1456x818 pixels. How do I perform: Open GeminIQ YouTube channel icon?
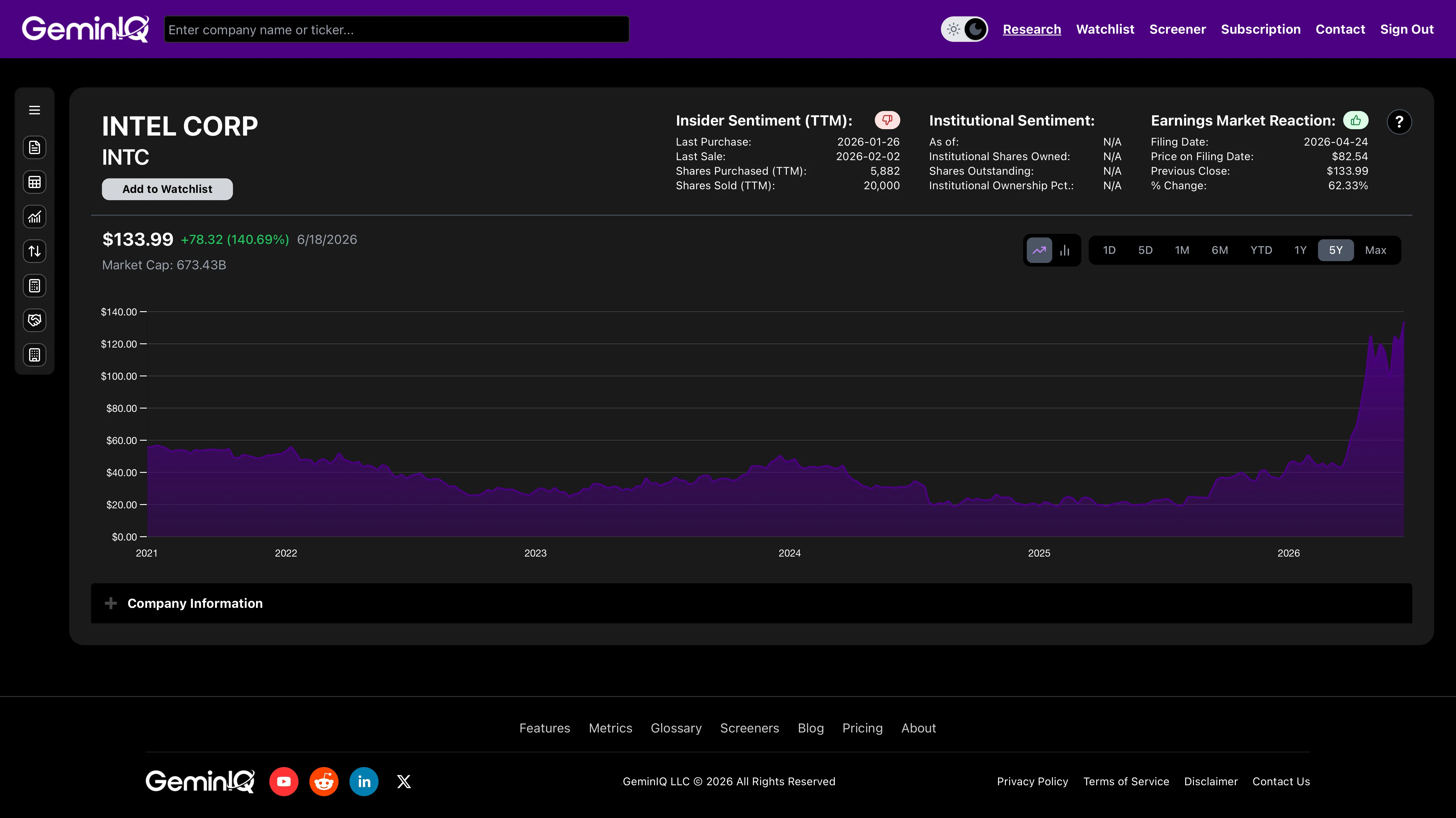pos(284,781)
